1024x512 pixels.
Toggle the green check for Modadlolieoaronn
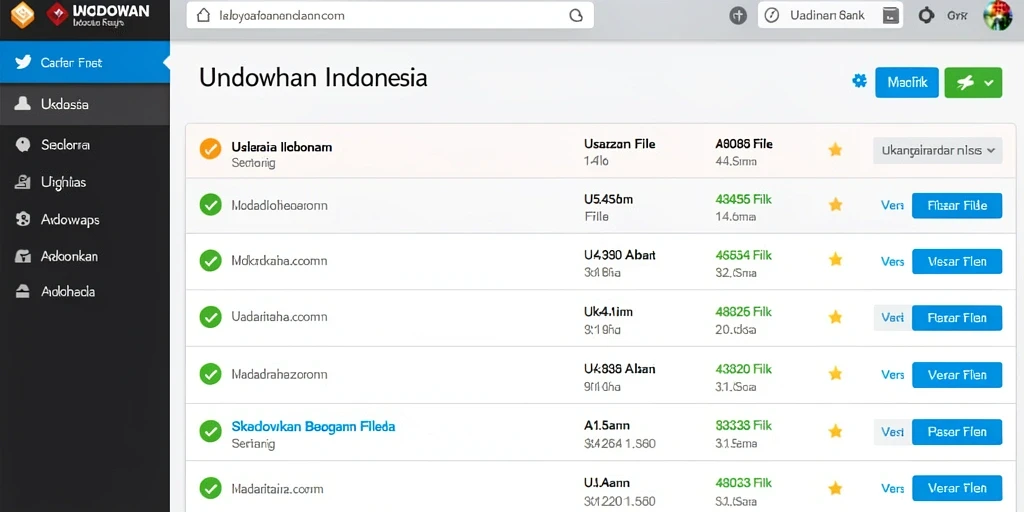[x=210, y=205]
